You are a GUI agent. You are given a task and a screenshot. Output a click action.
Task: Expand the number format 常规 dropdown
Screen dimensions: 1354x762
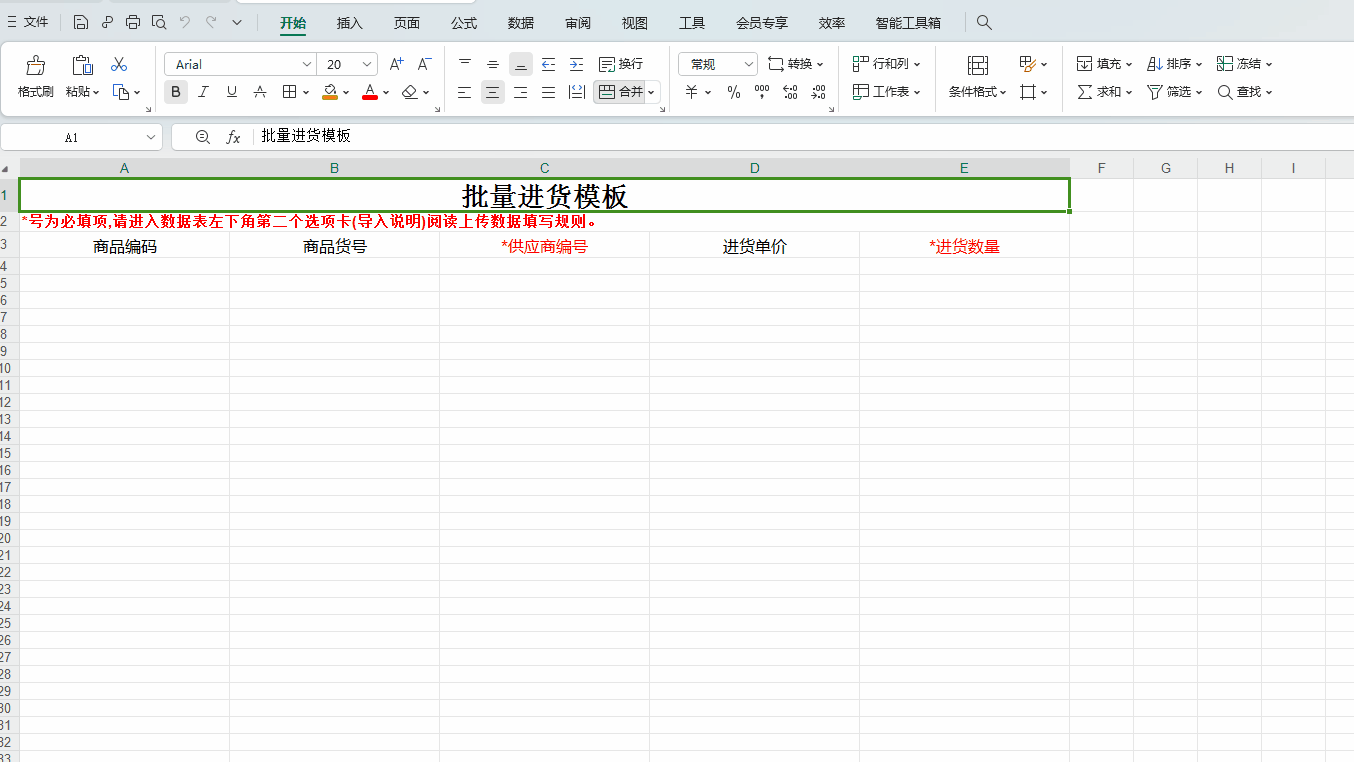(749, 64)
